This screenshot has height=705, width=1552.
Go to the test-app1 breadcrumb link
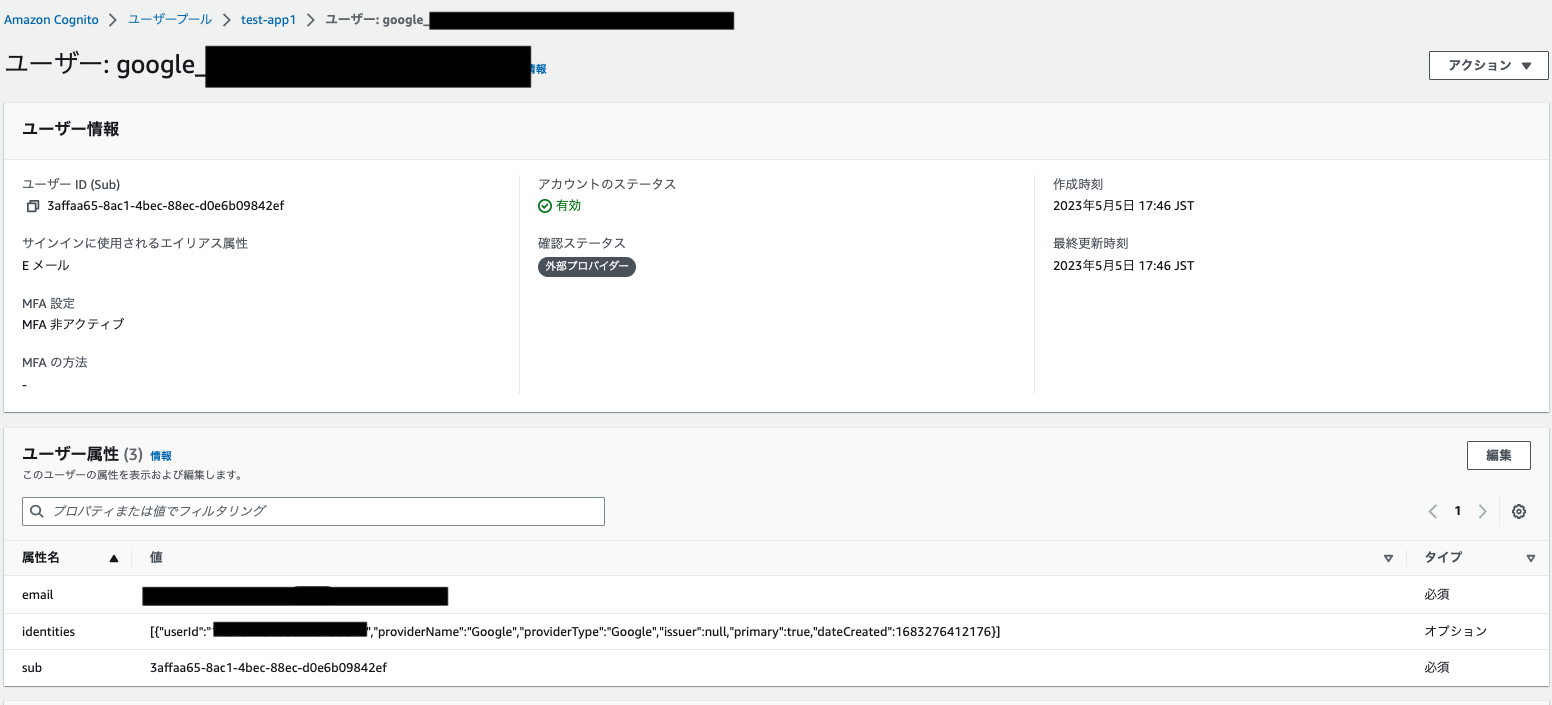pyautogui.click(x=269, y=20)
